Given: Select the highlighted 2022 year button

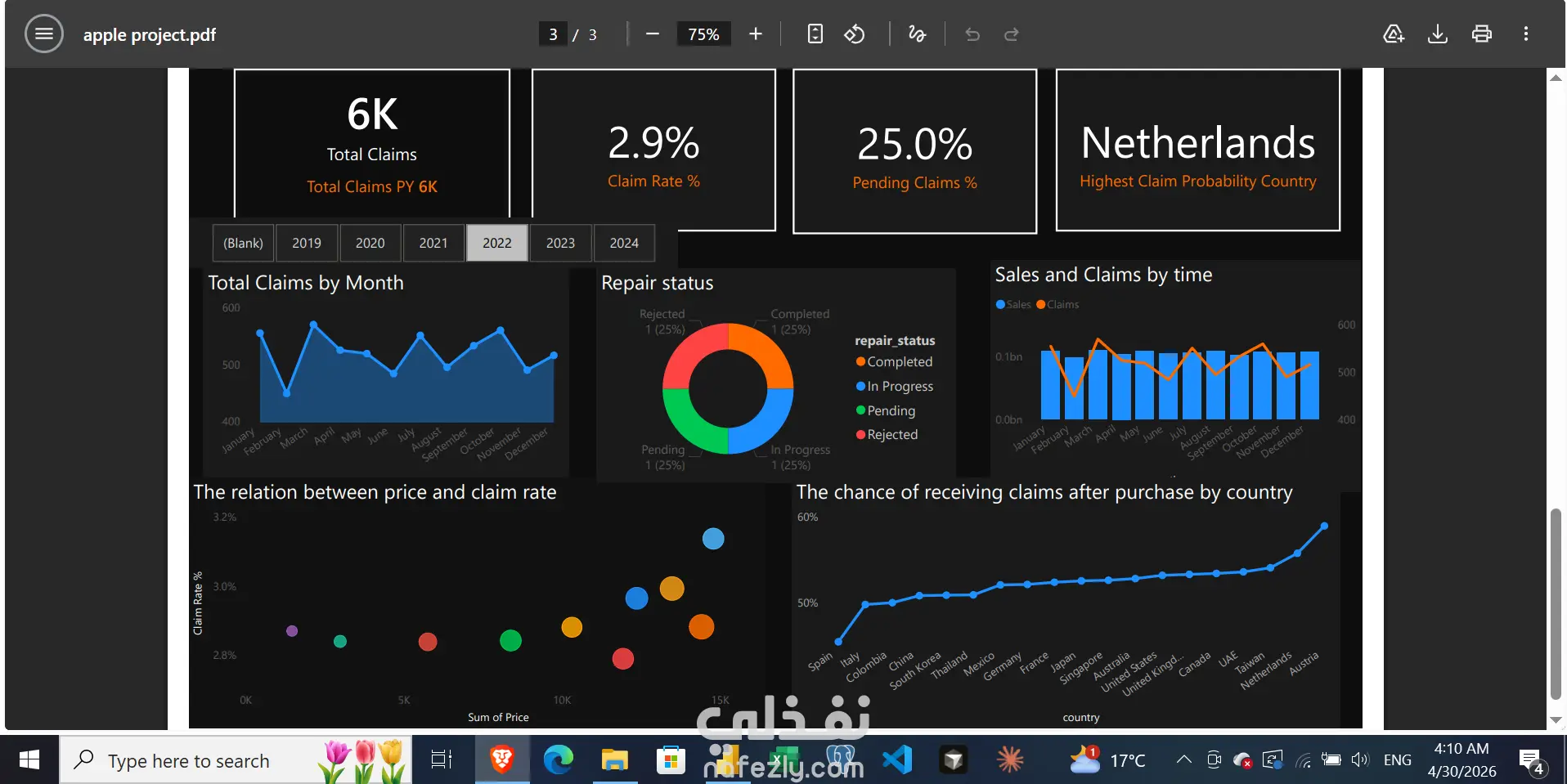Looking at the screenshot, I should click(x=497, y=243).
